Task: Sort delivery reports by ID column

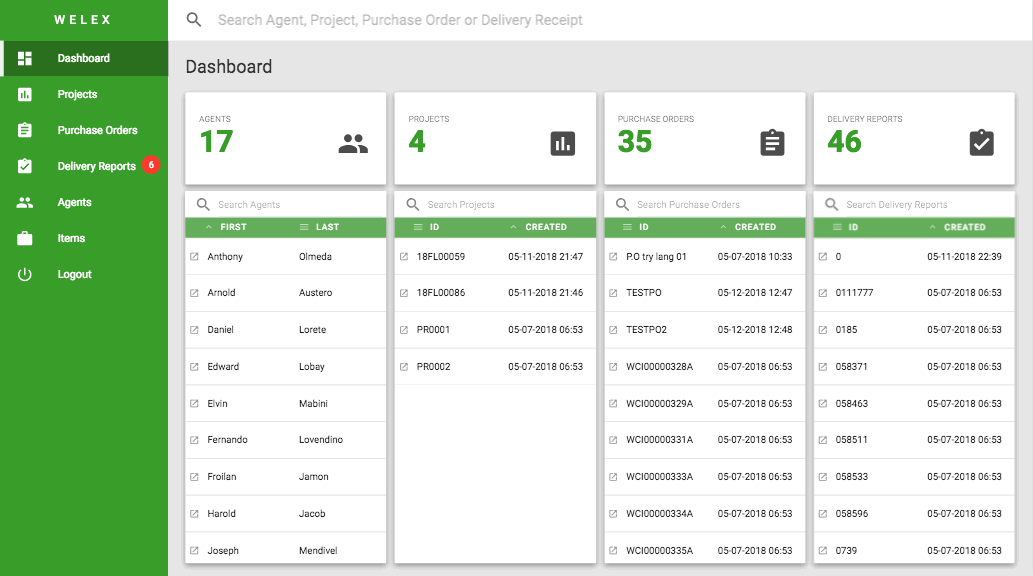Action: (846, 227)
